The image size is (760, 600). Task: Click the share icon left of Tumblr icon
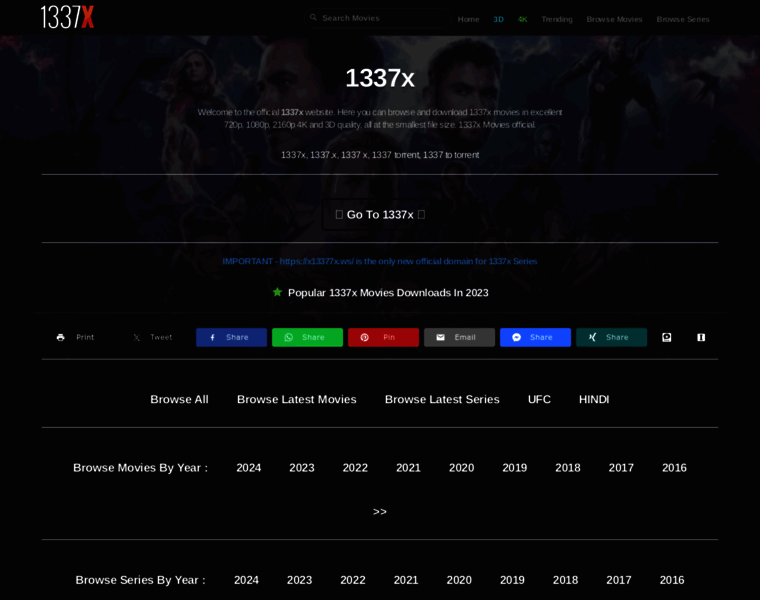tap(667, 337)
